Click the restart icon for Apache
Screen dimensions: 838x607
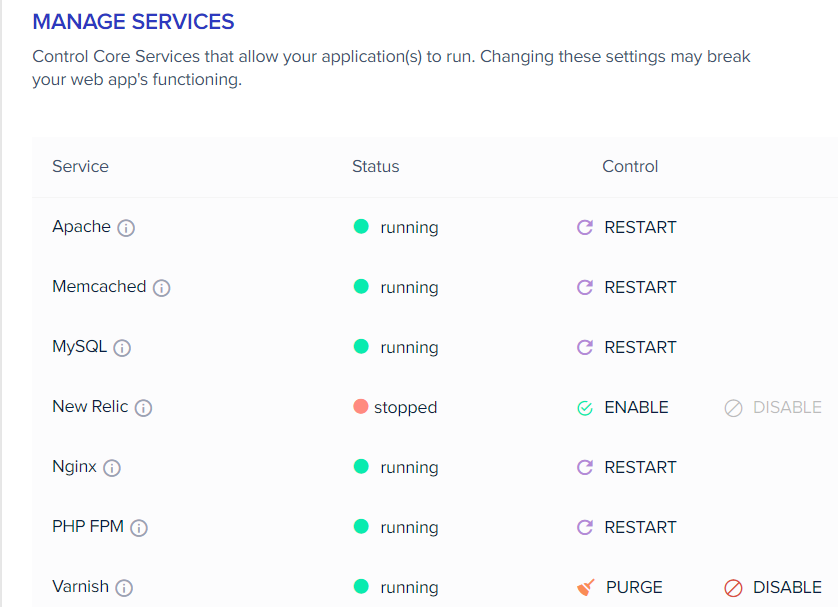[x=584, y=227]
